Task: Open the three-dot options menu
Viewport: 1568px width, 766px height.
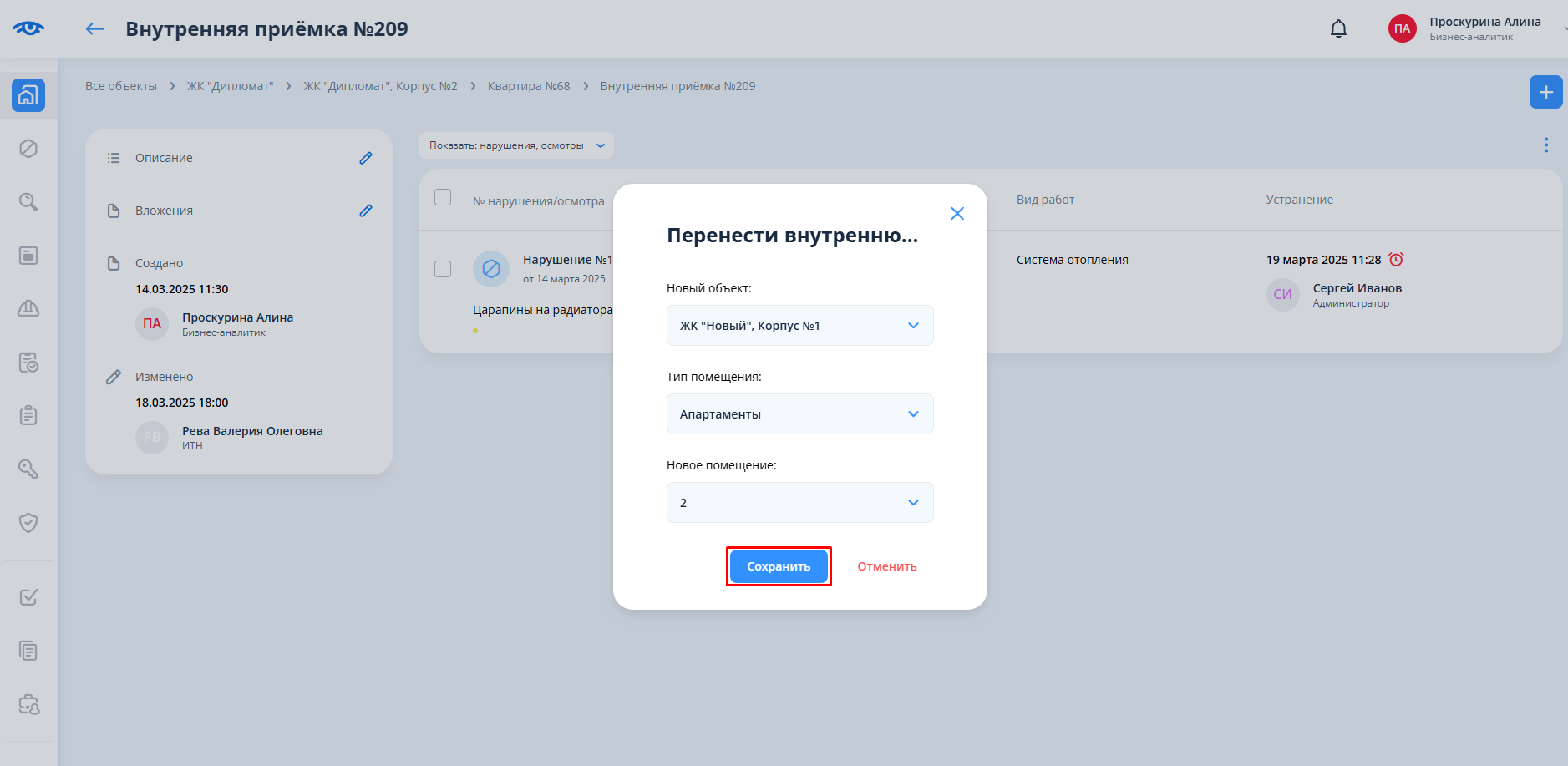Action: 1545,145
